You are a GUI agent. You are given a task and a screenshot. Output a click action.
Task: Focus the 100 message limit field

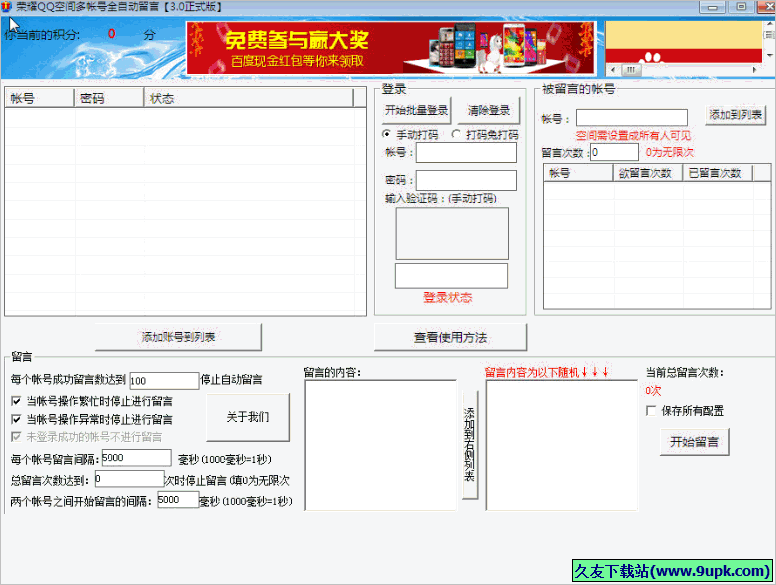click(x=164, y=381)
